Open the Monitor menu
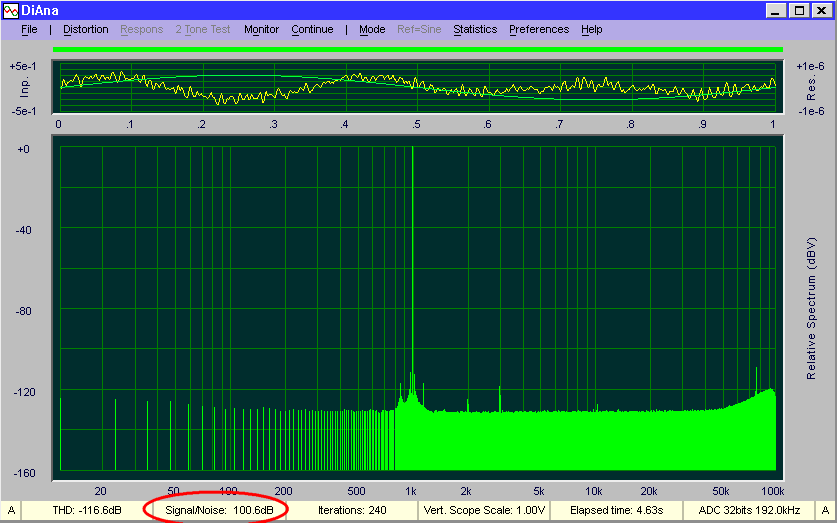The image size is (837, 523). click(262, 29)
